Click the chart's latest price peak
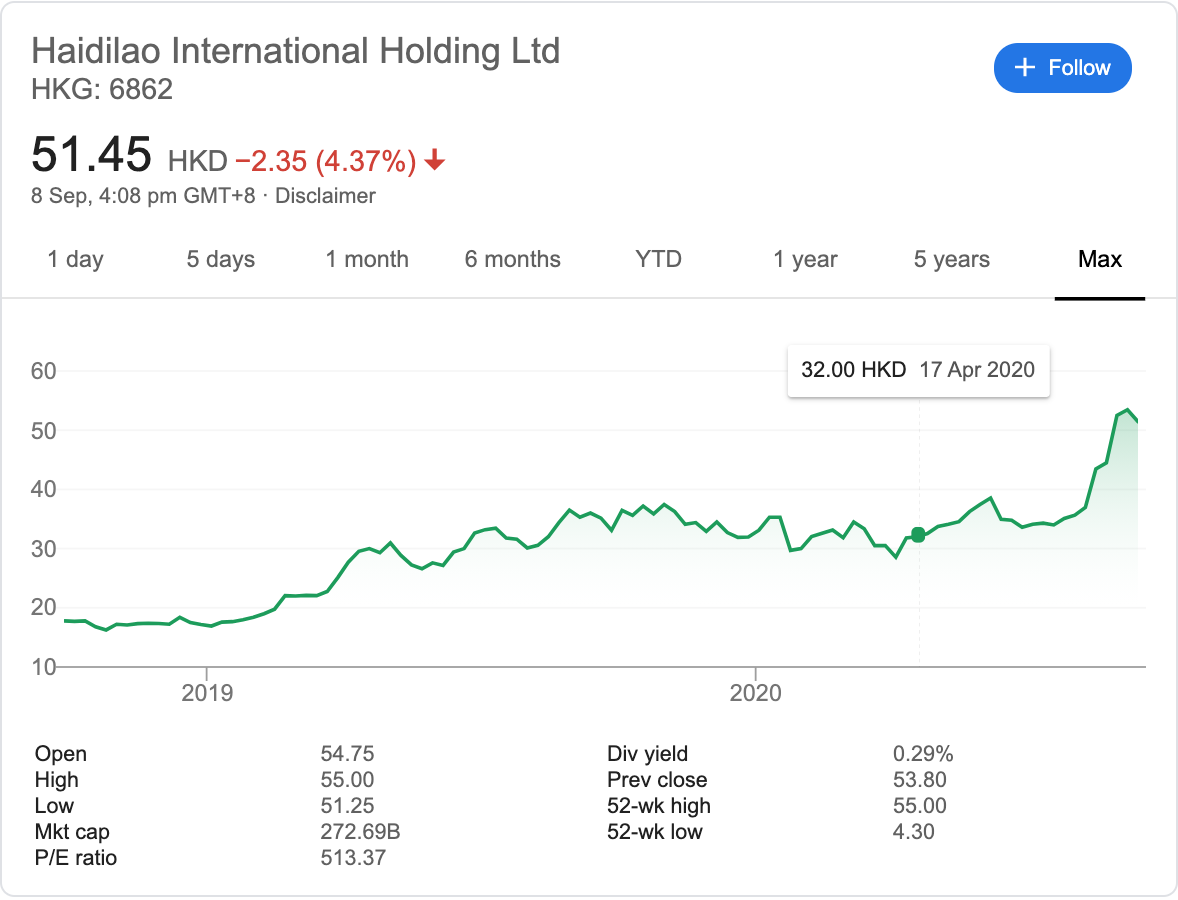The width and height of the screenshot is (1178, 900). (x=1127, y=410)
